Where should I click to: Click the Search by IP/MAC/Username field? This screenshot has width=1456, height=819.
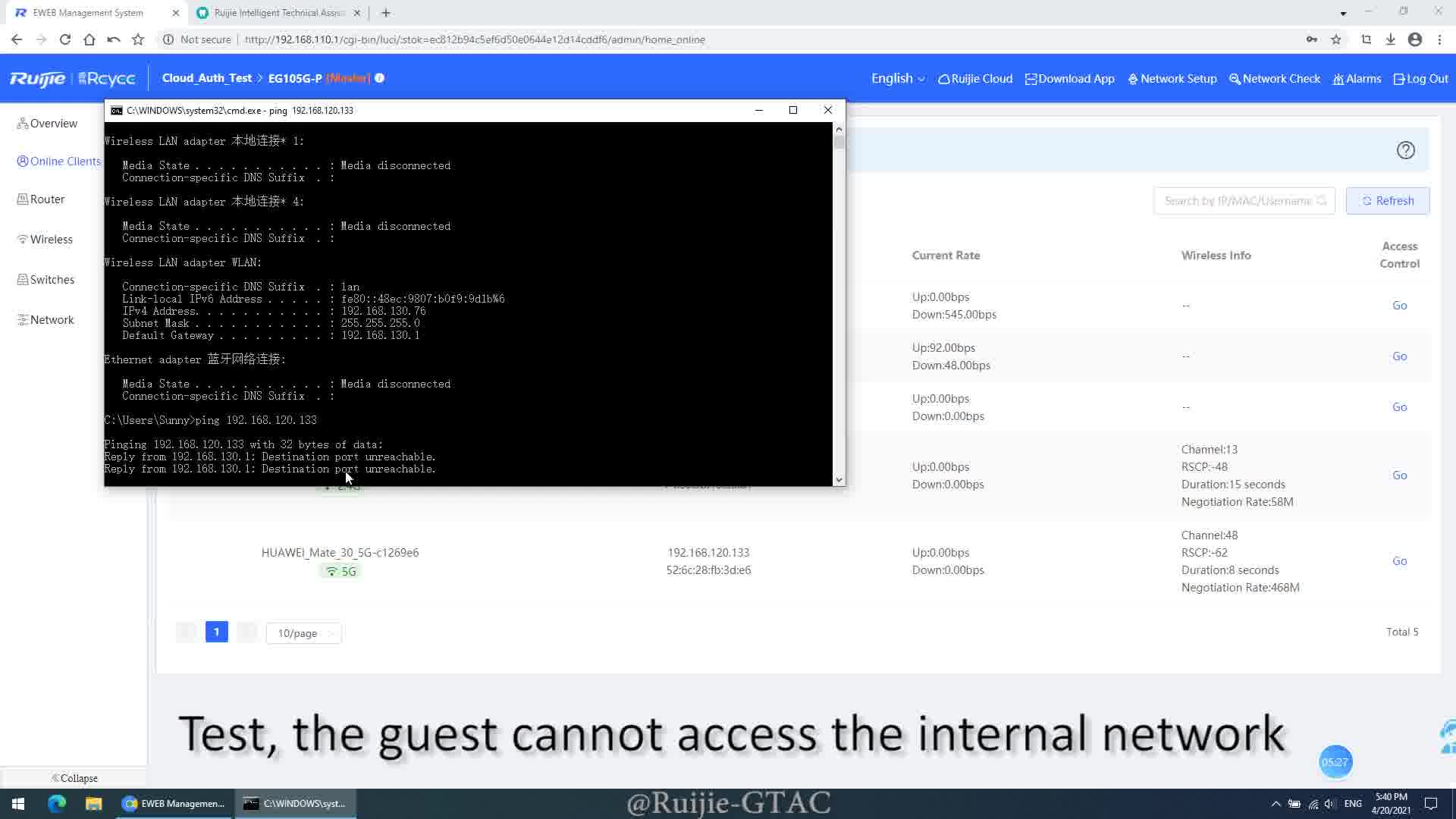coord(1244,201)
